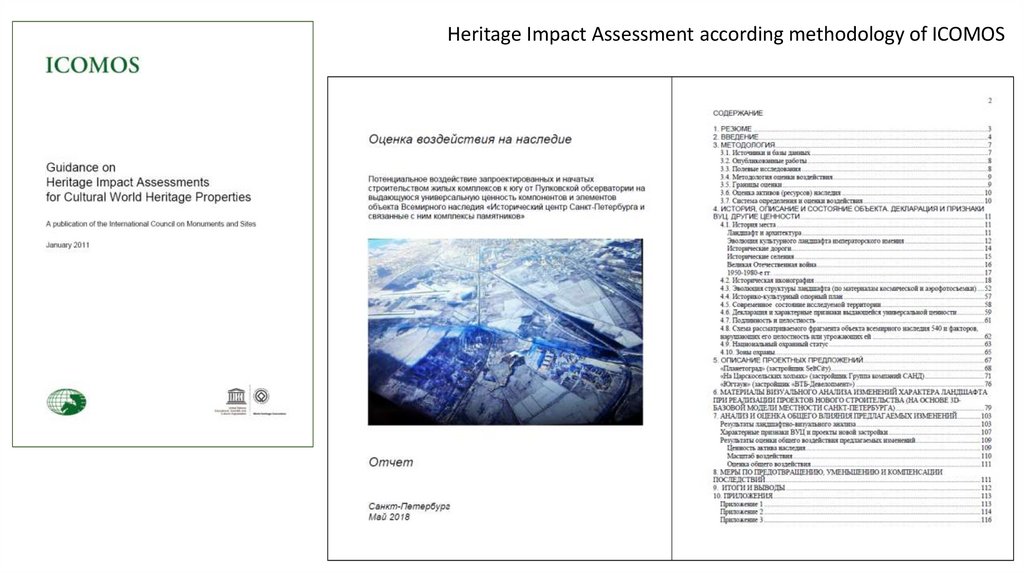Open the '10. ПРИЛОЖЕНИЯ' contents entry
1024x574 pixels.
(743, 496)
